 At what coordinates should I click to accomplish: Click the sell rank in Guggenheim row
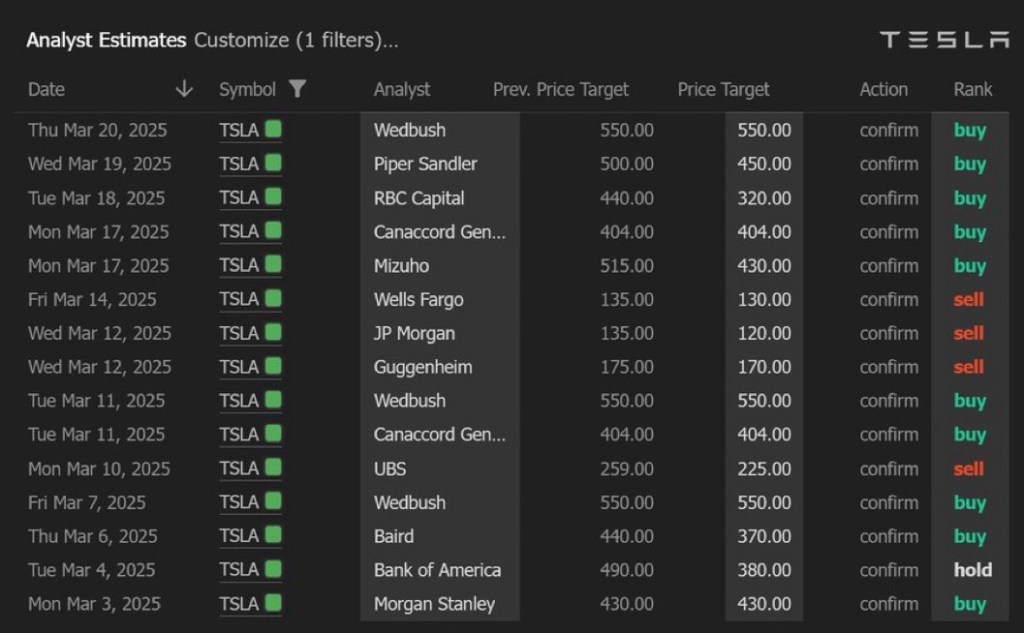[968, 367]
